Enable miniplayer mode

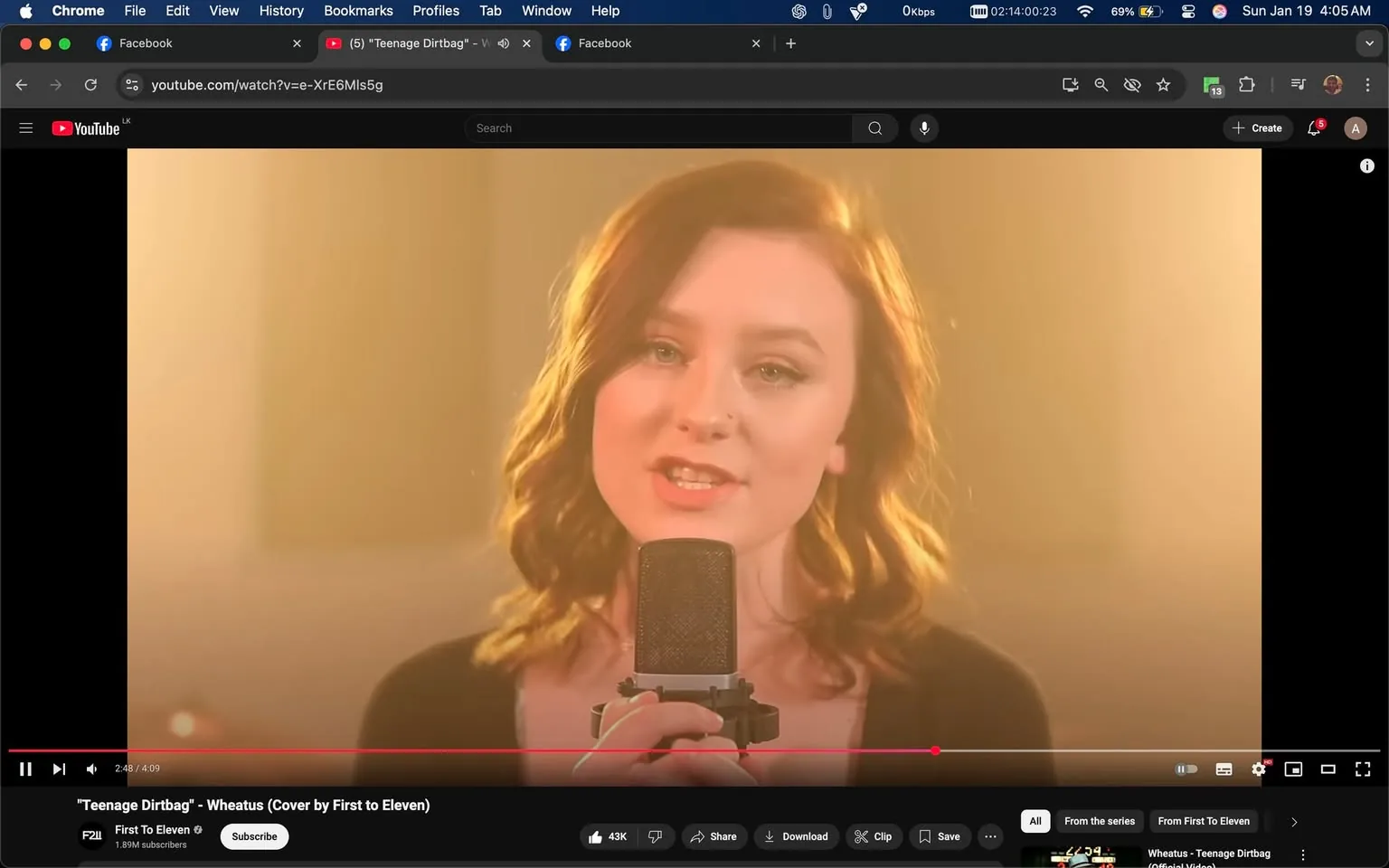1293,769
